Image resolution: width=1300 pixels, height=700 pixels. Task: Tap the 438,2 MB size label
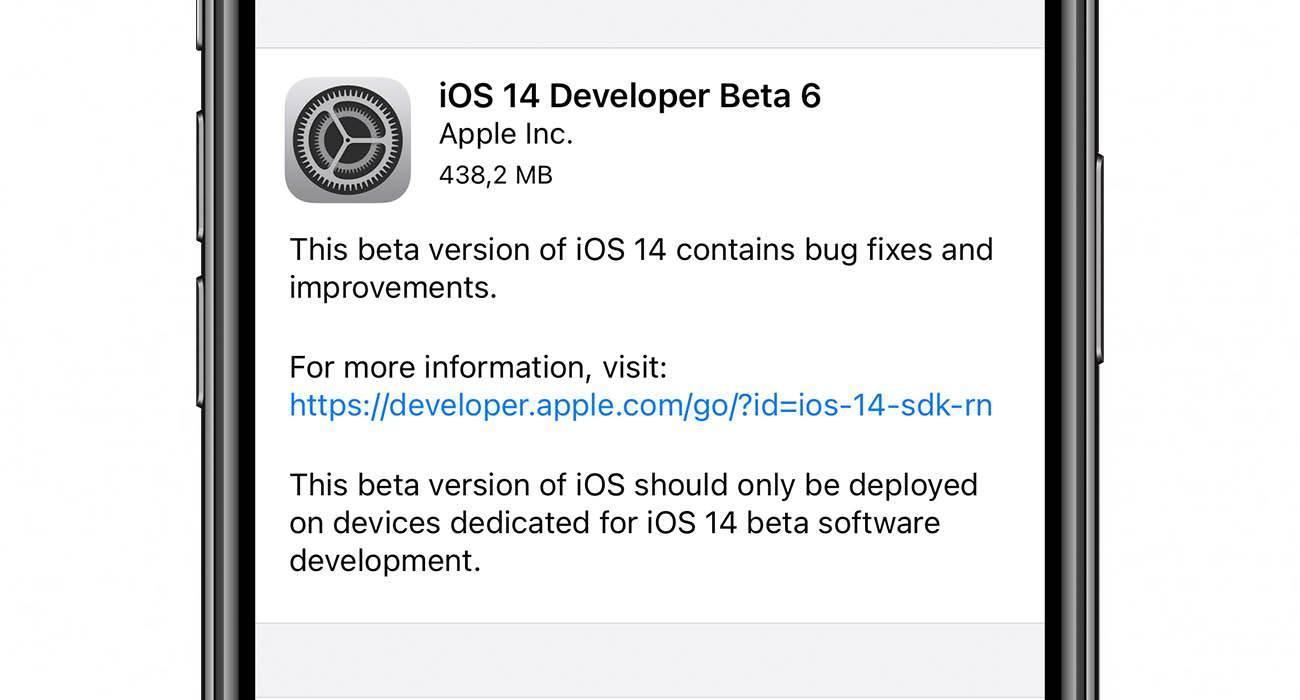(496, 175)
